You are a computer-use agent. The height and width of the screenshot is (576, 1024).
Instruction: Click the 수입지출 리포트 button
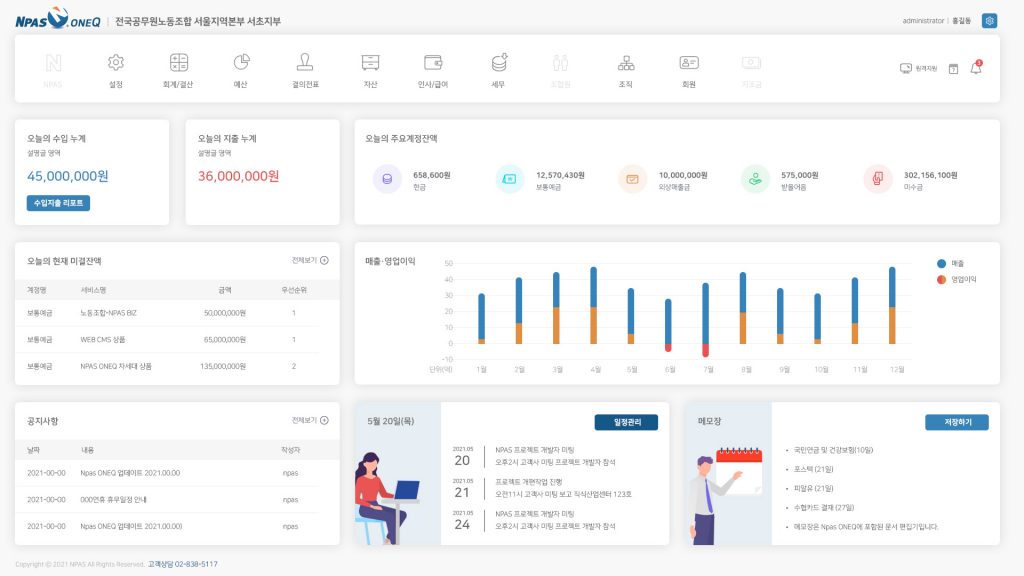click(x=58, y=203)
